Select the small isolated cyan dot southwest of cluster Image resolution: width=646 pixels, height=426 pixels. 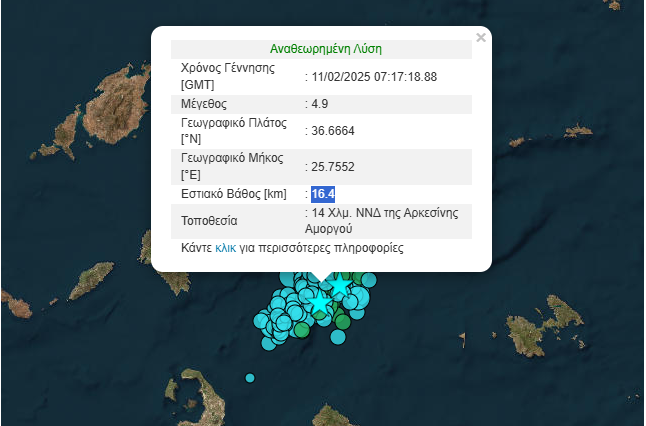tap(250, 377)
